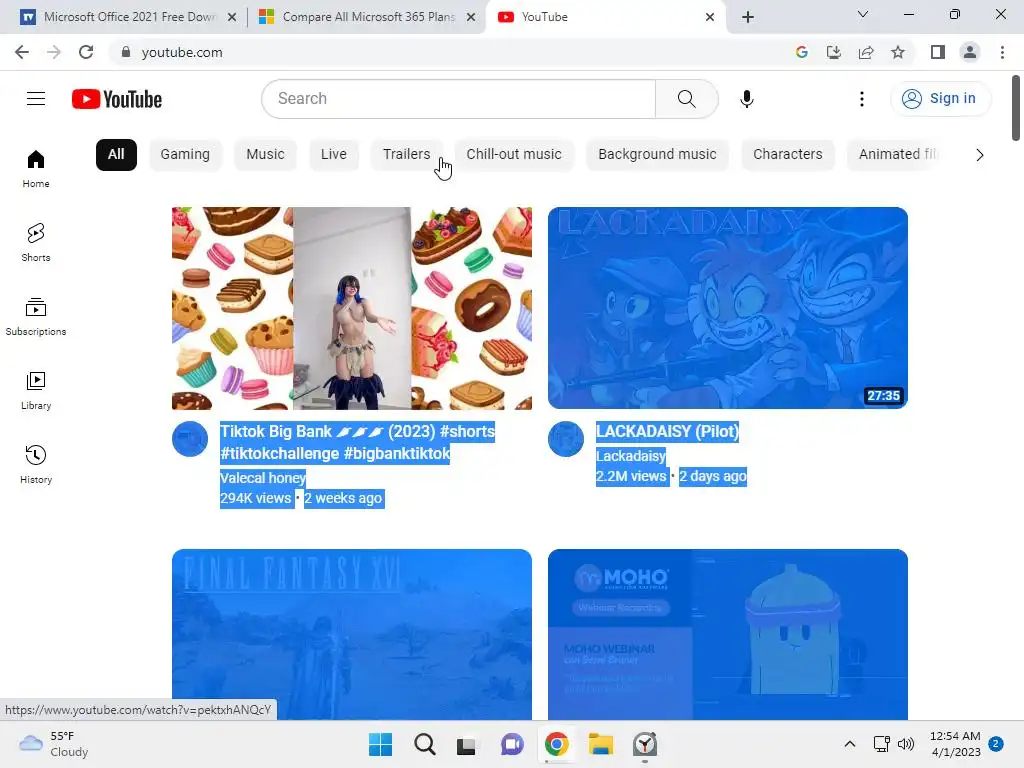
Task: Select the Music category chip
Action: pos(265,155)
